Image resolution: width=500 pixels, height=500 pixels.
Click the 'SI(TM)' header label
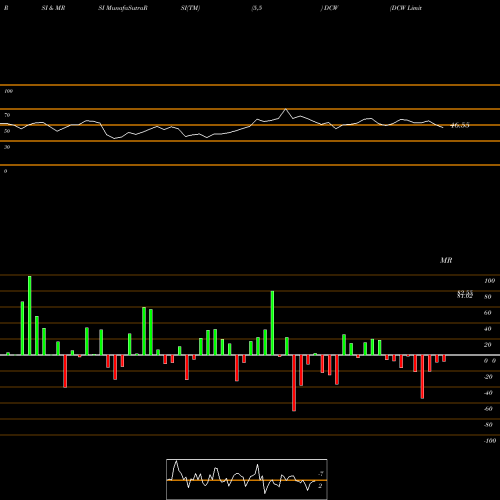coord(190,8)
